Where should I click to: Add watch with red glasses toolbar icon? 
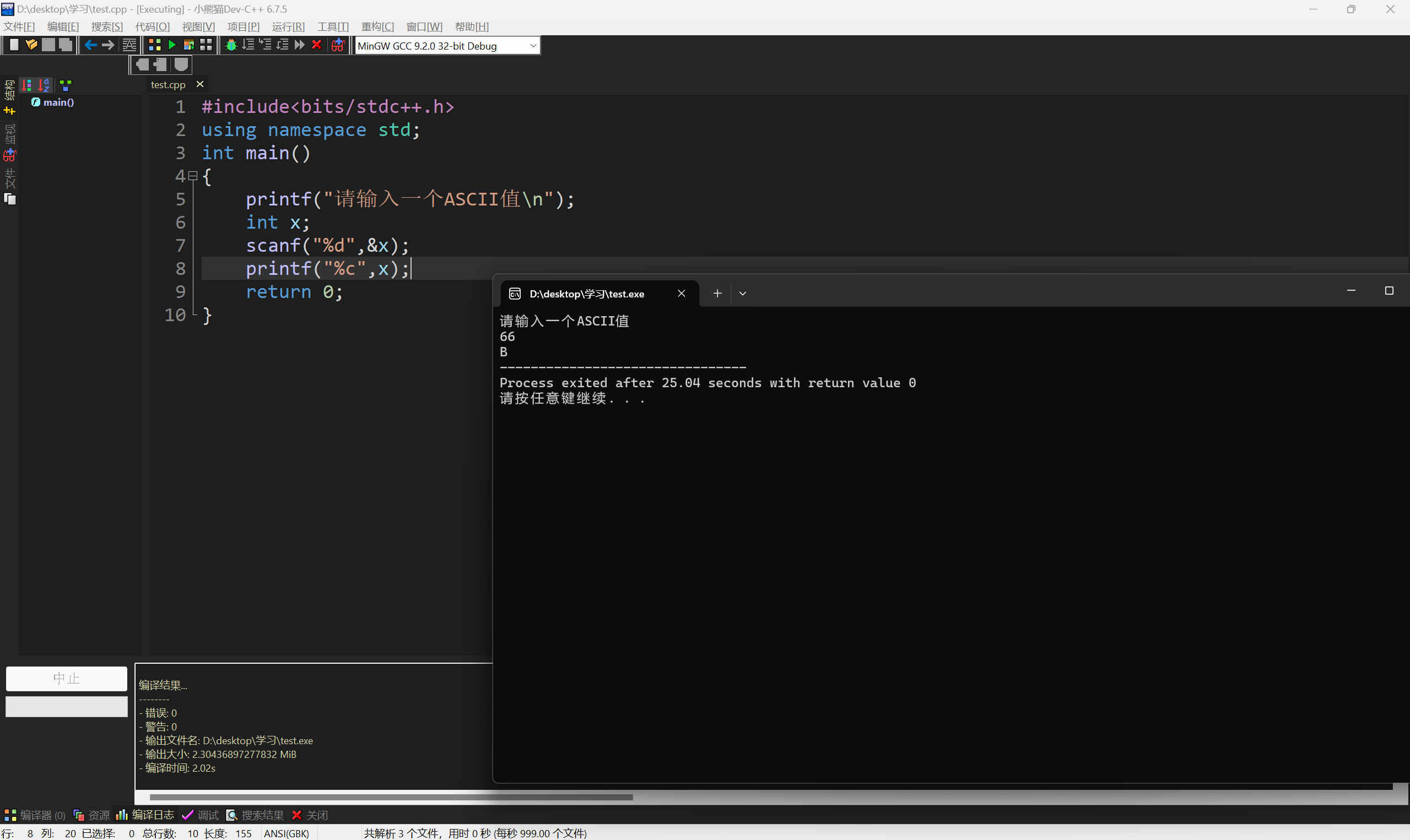pos(338,45)
